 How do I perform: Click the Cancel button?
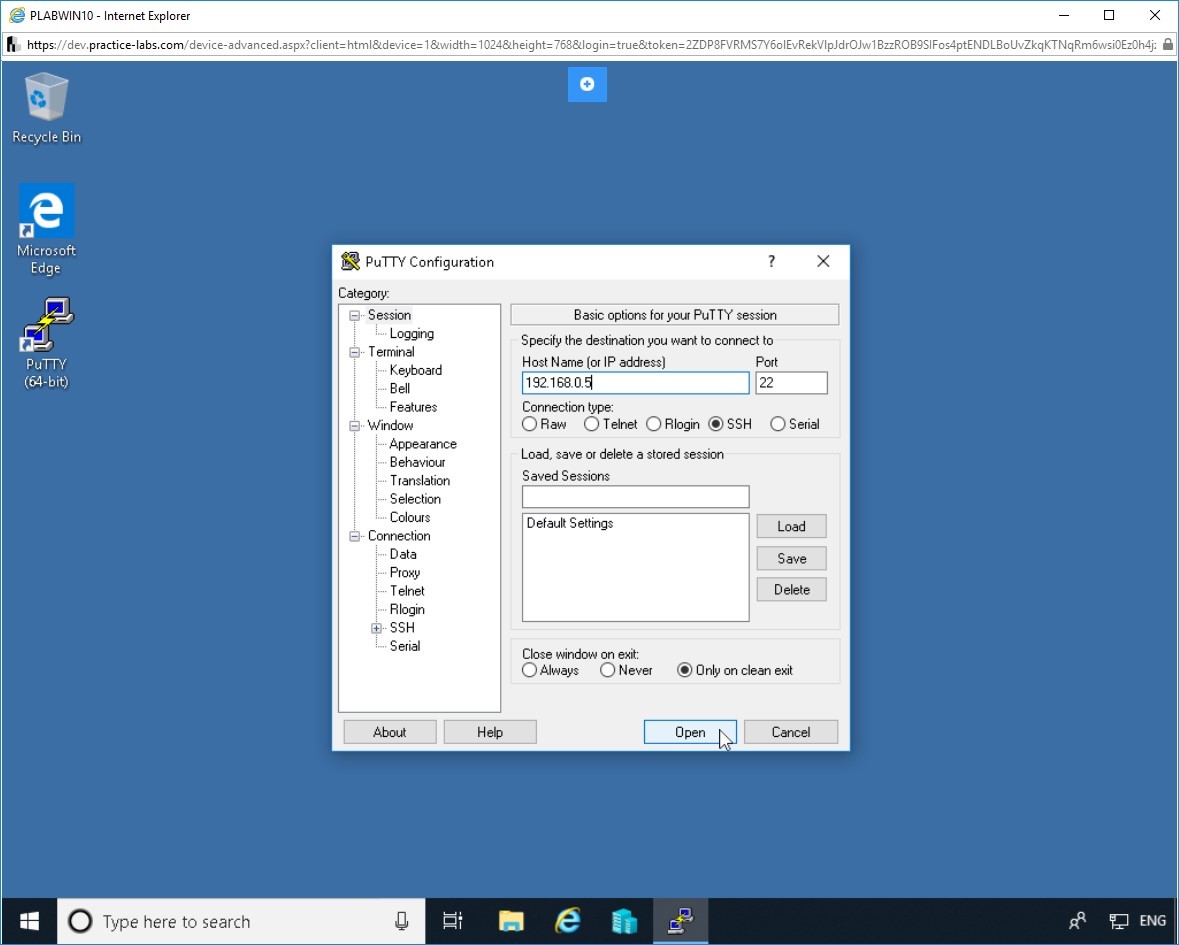pyautogui.click(x=790, y=732)
